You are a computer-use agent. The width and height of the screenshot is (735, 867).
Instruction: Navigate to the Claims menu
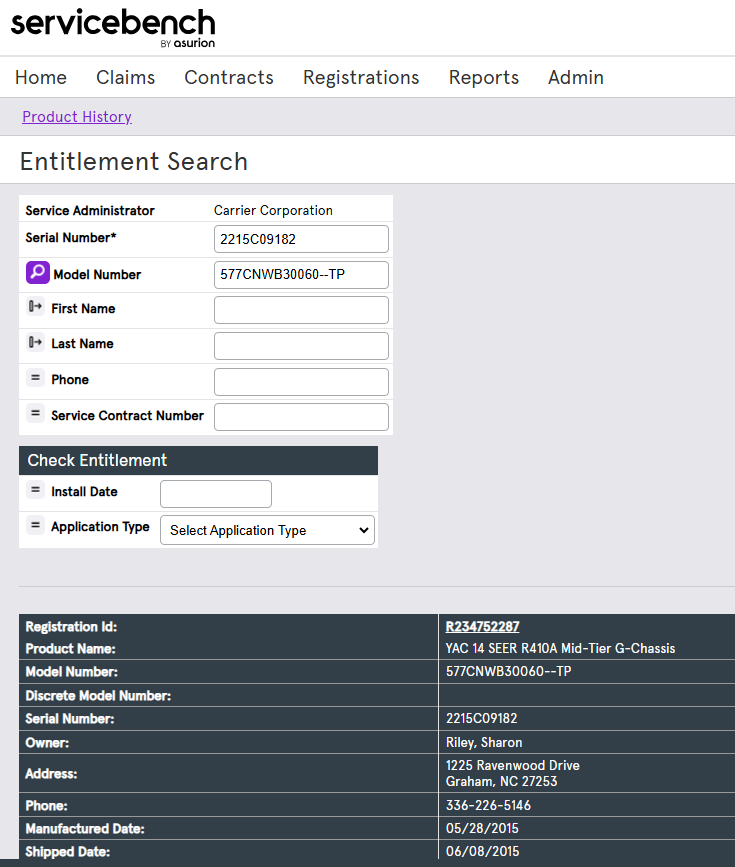pyautogui.click(x=125, y=77)
